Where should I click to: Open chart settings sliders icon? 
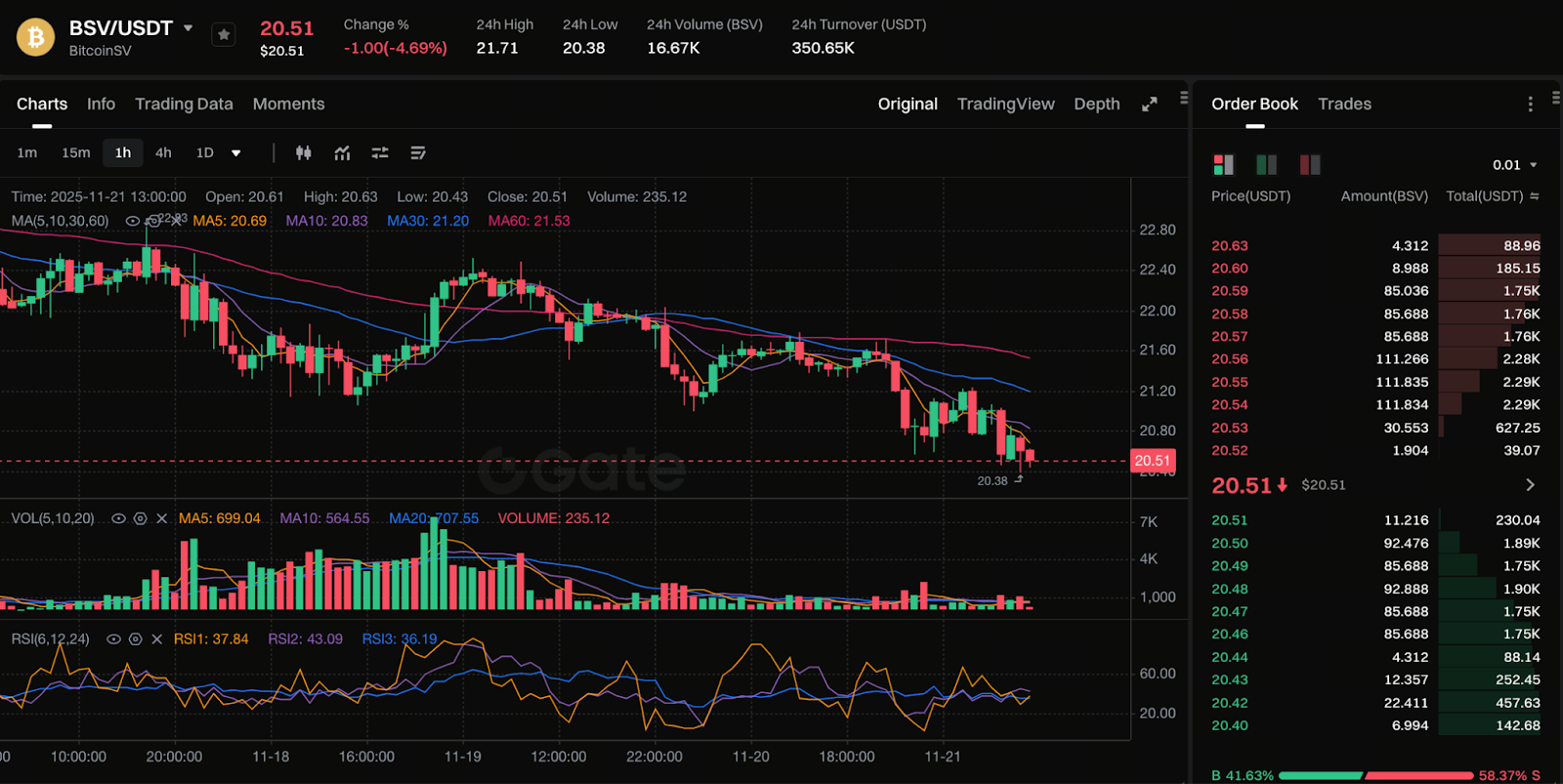pos(380,153)
